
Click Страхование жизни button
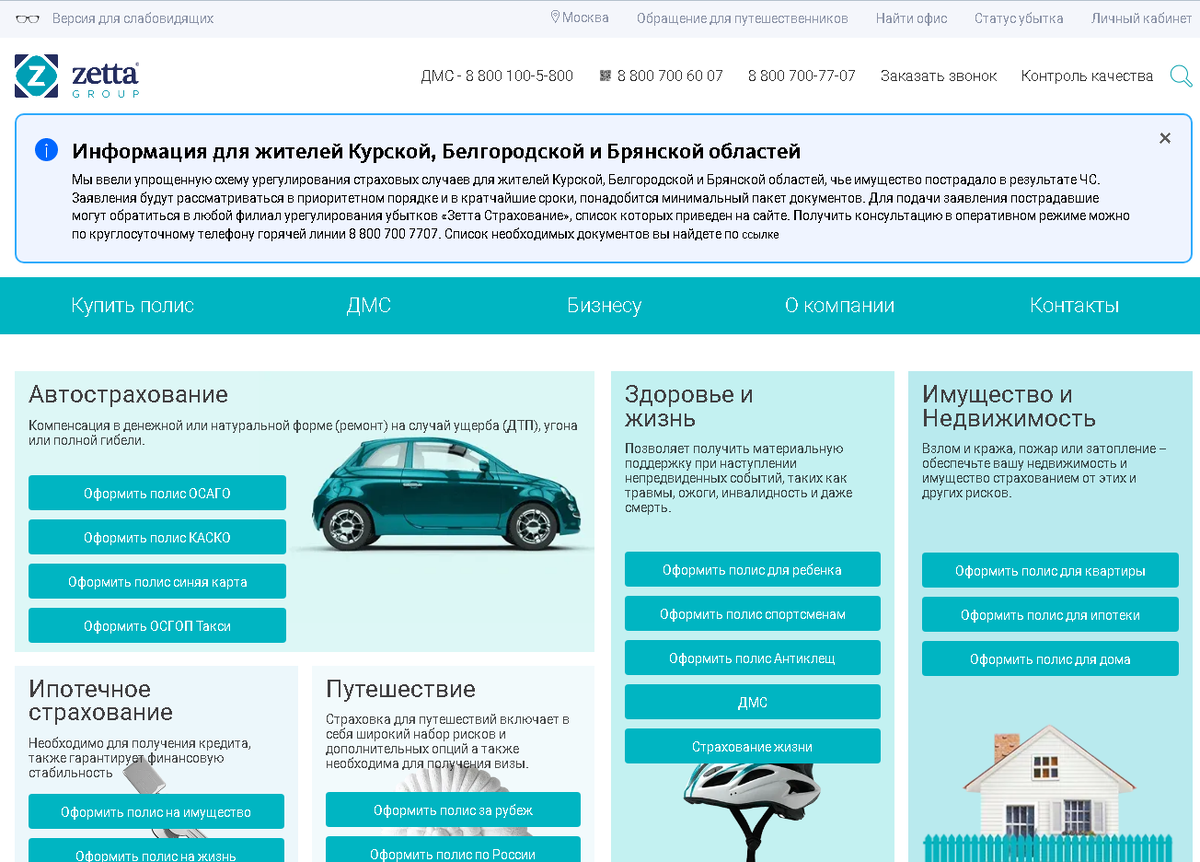pos(752,746)
